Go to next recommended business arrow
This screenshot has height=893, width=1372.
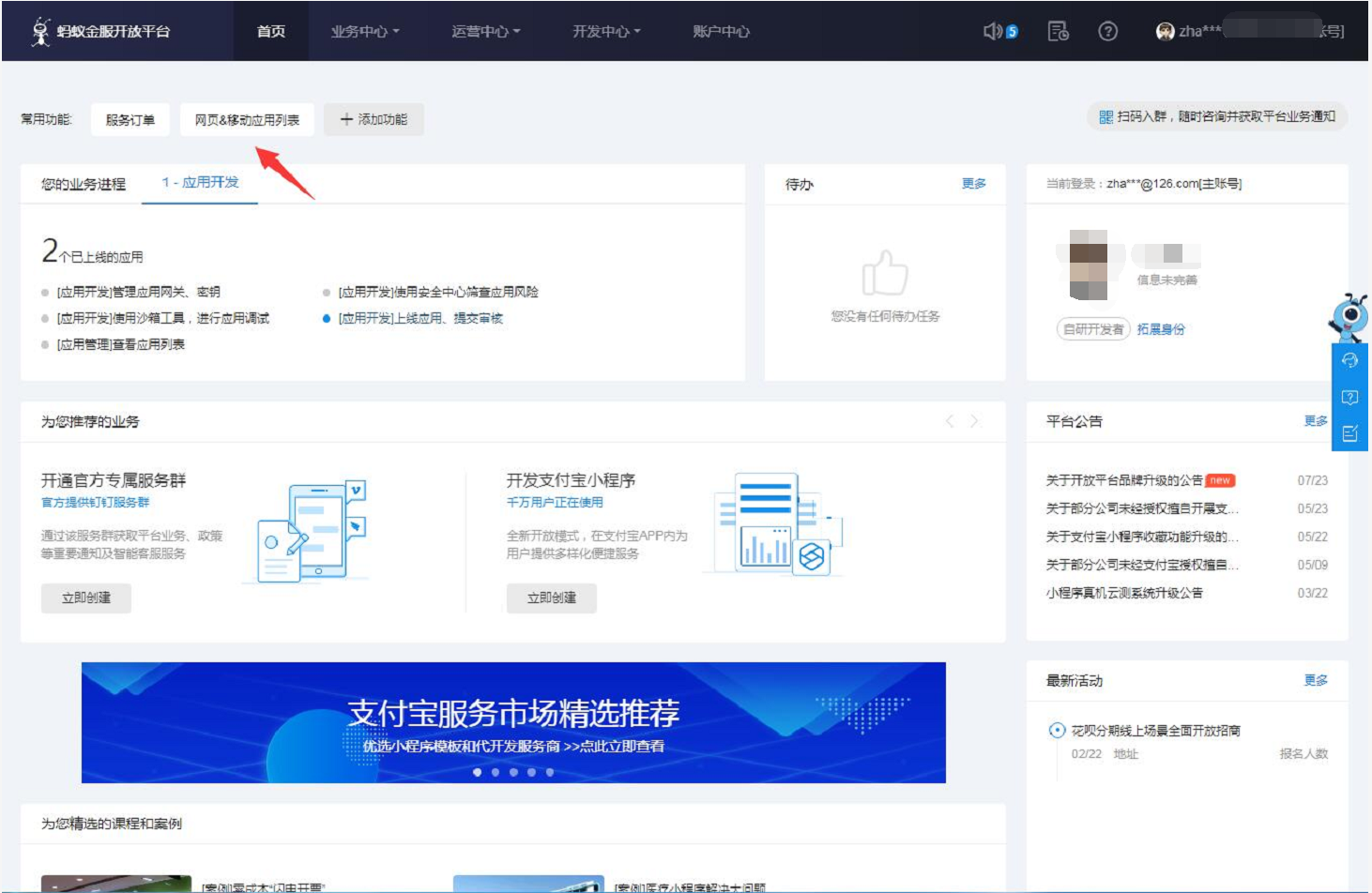(x=974, y=421)
